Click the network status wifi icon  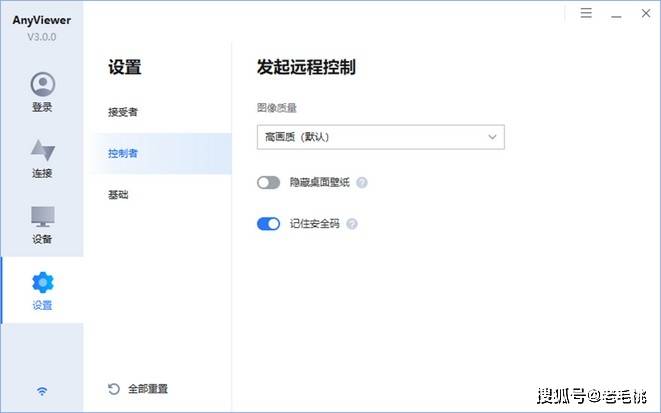point(42,390)
